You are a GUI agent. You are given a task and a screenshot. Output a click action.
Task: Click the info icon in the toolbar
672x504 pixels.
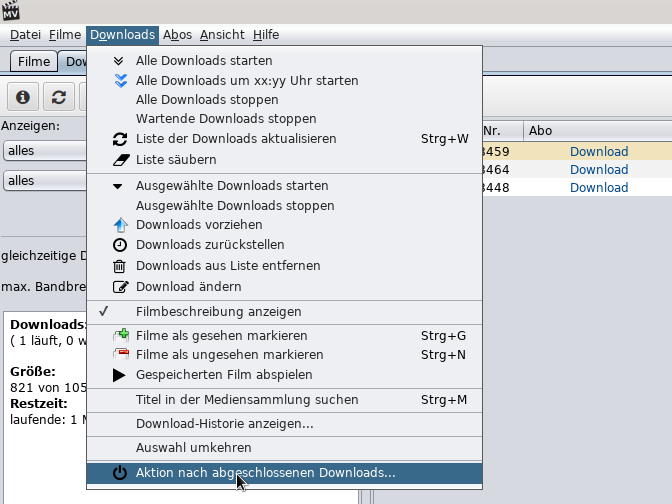(23, 97)
